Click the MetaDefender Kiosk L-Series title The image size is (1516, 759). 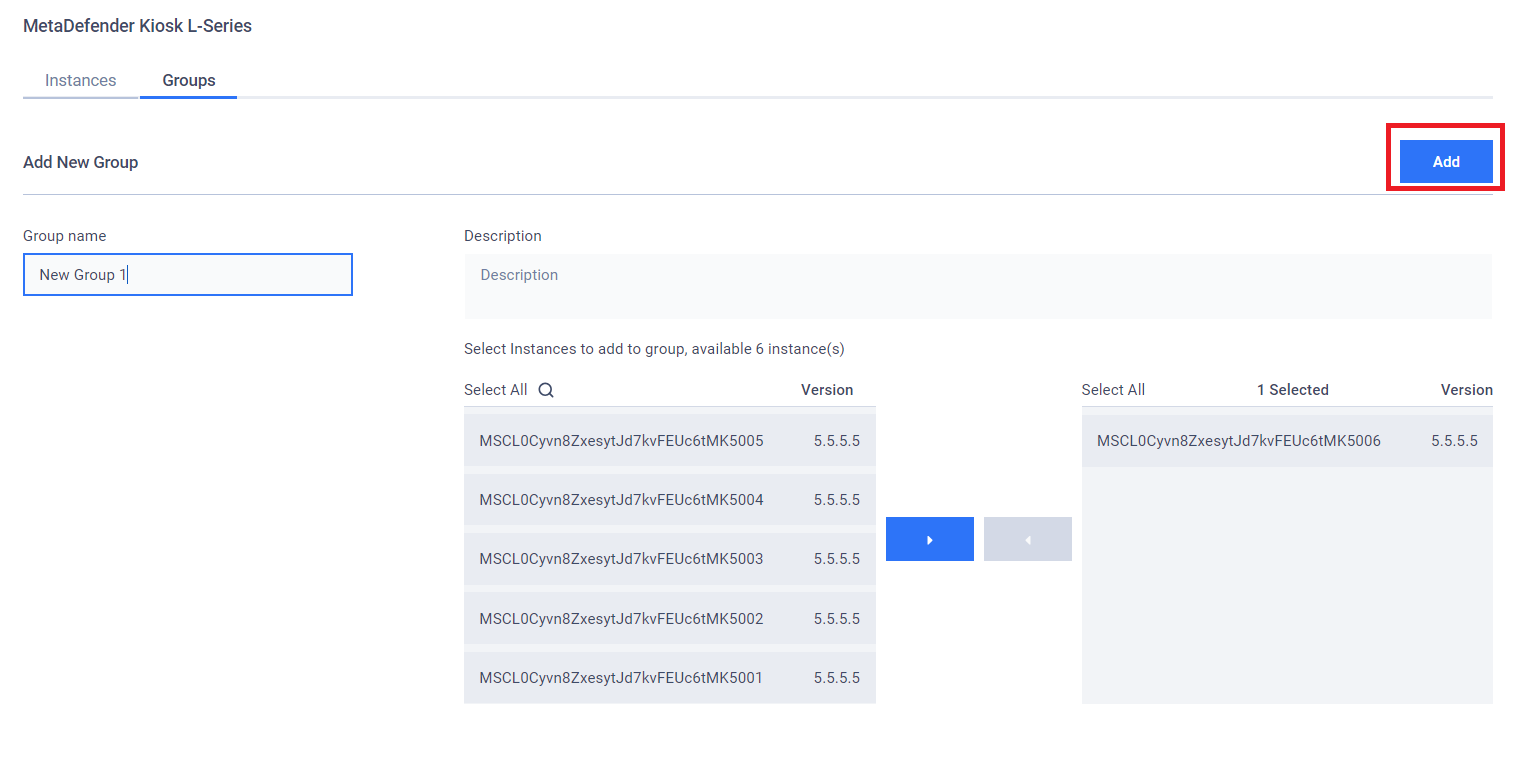pos(137,26)
